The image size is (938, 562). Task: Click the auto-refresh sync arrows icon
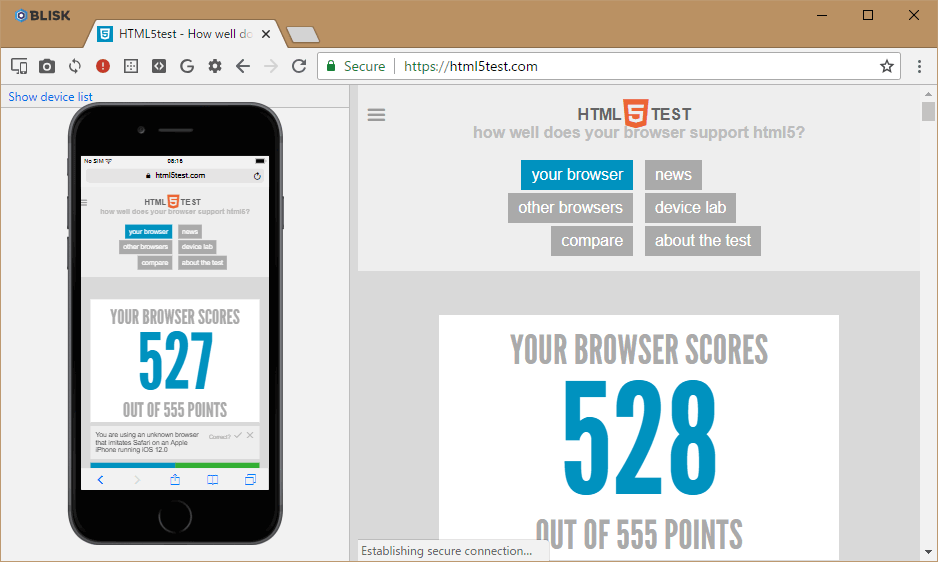75,66
